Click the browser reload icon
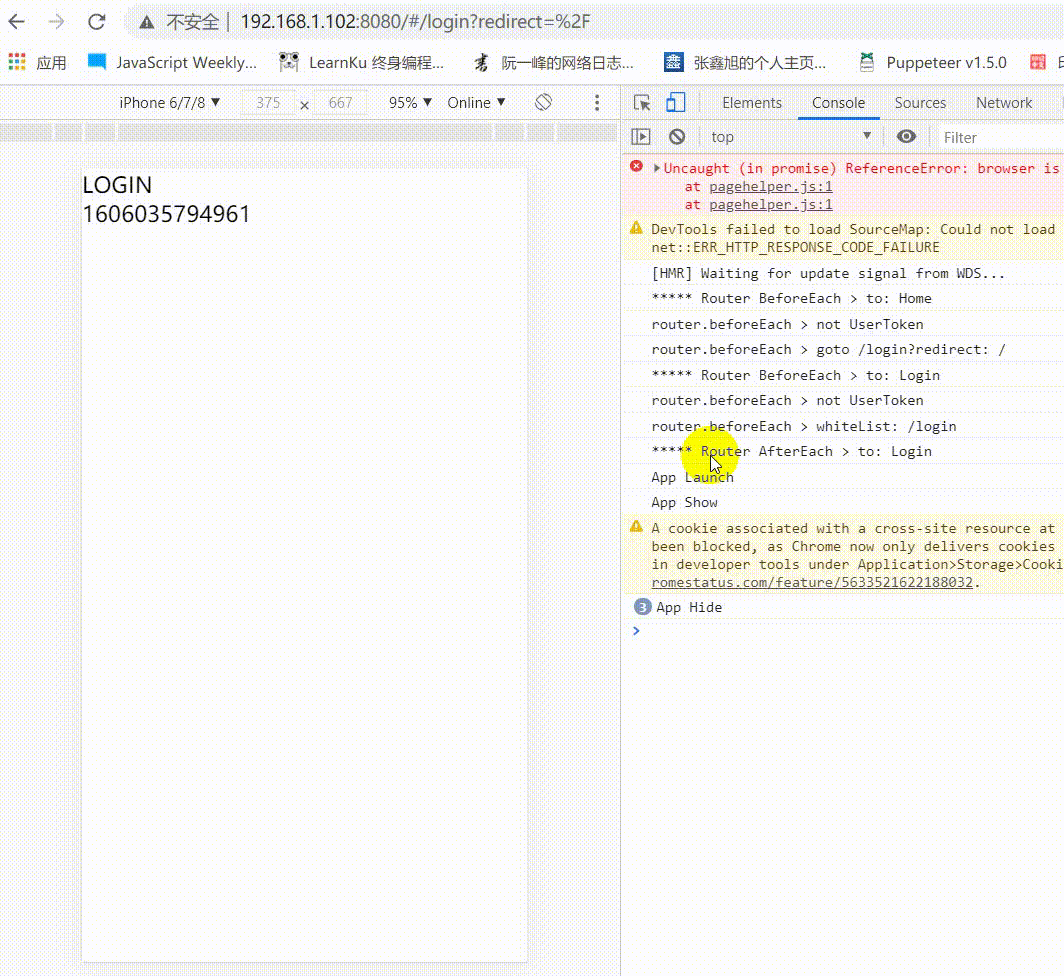The height and width of the screenshot is (976, 1064). (95, 21)
